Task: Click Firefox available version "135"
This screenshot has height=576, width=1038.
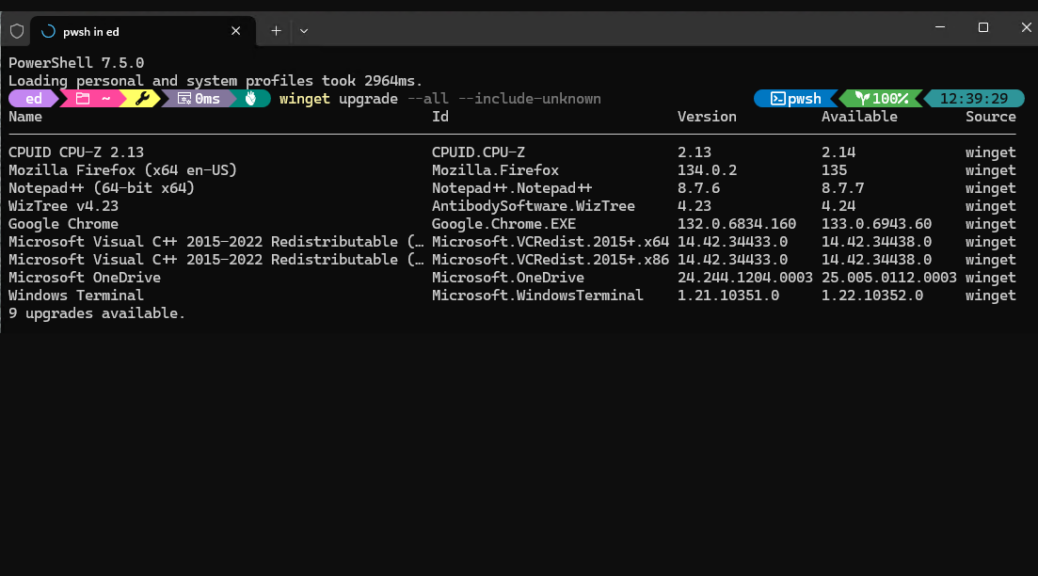Action: pos(834,170)
